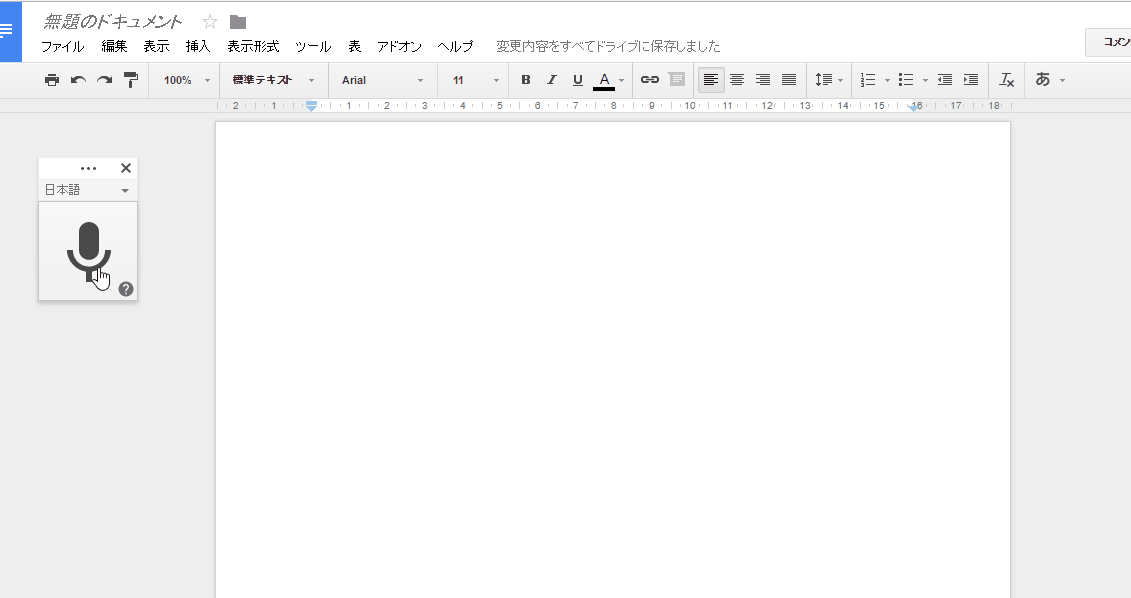The height and width of the screenshot is (598, 1131).
Task: Open the 挿入 menu
Action: coord(200,45)
